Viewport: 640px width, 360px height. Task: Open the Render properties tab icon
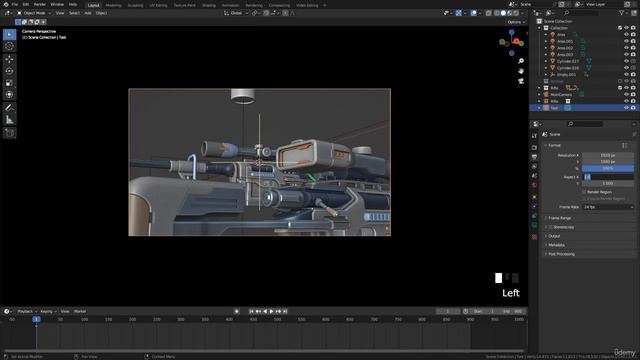pyautogui.click(x=534, y=147)
